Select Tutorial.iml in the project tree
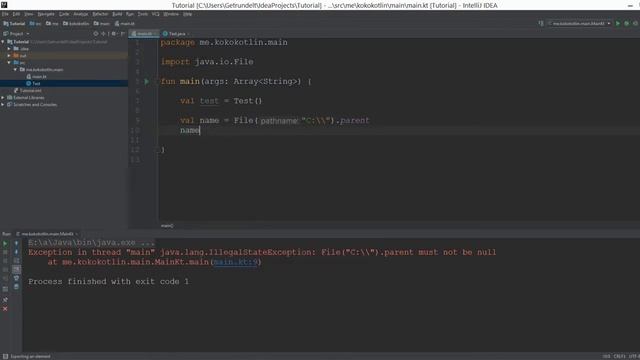640x360 pixels. [27, 91]
